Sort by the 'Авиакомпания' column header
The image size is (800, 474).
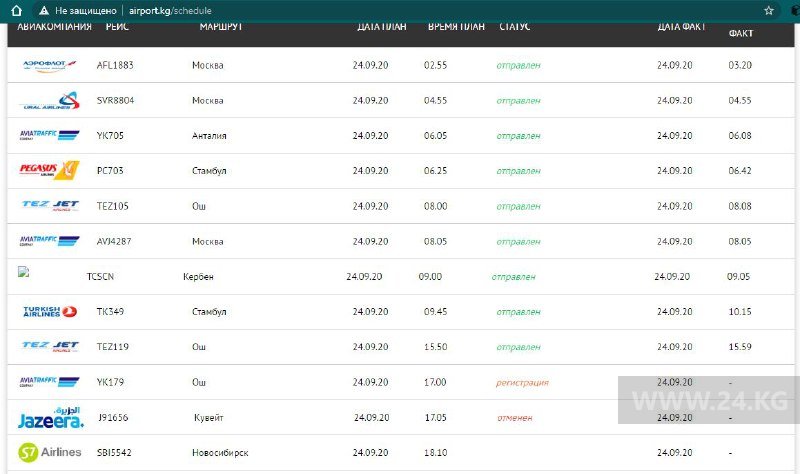coord(54,27)
